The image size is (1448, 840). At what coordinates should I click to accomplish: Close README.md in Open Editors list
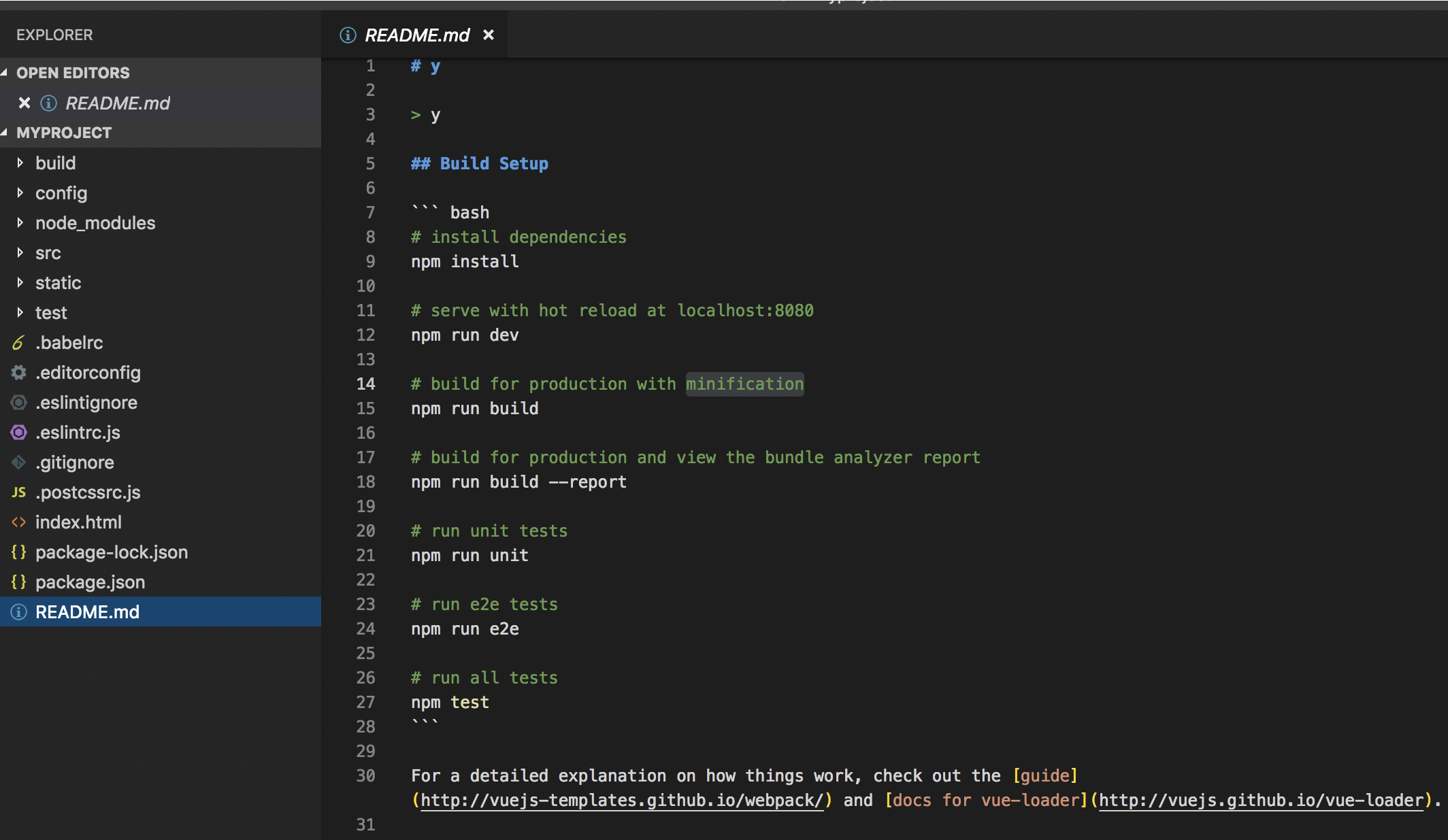coord(24,103)
